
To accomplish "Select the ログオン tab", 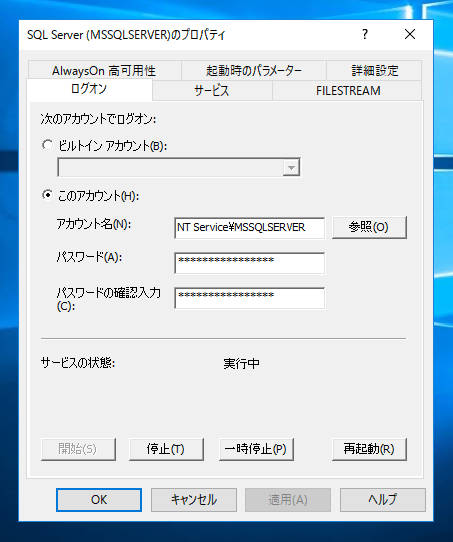I will coord(89,89).
